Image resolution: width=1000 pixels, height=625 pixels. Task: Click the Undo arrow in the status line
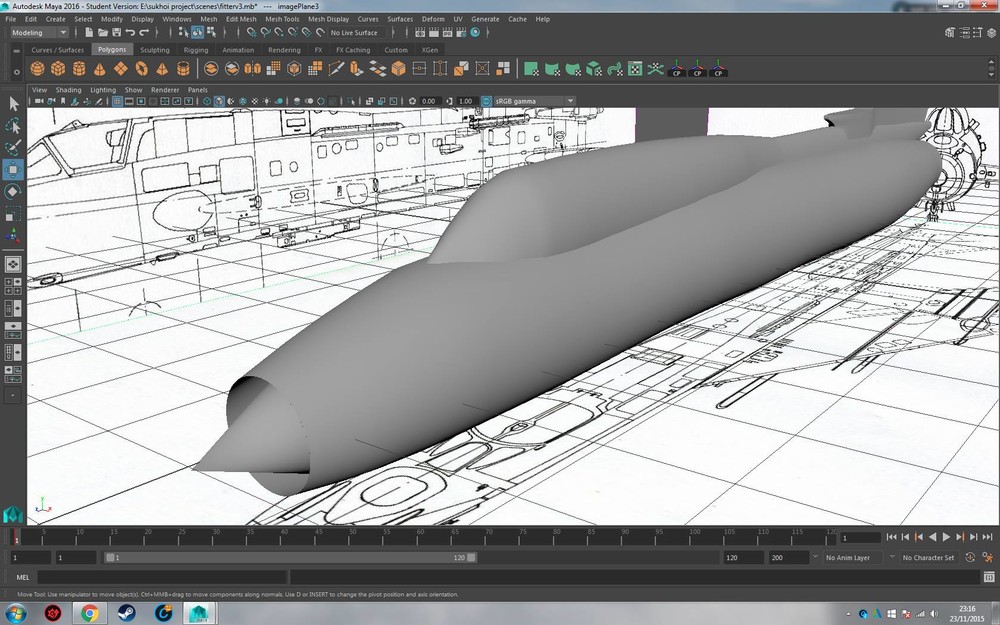tap(130, 32)
